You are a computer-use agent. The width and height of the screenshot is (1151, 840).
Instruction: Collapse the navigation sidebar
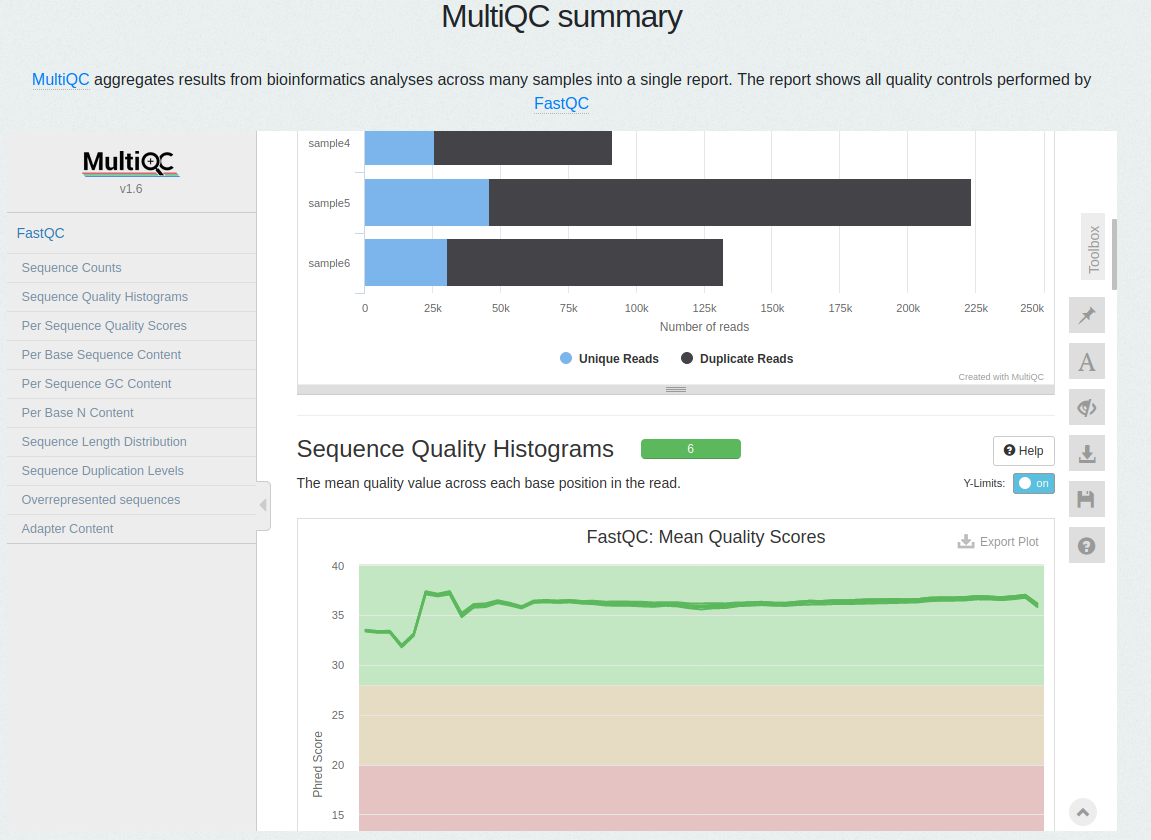pos(264,503)
